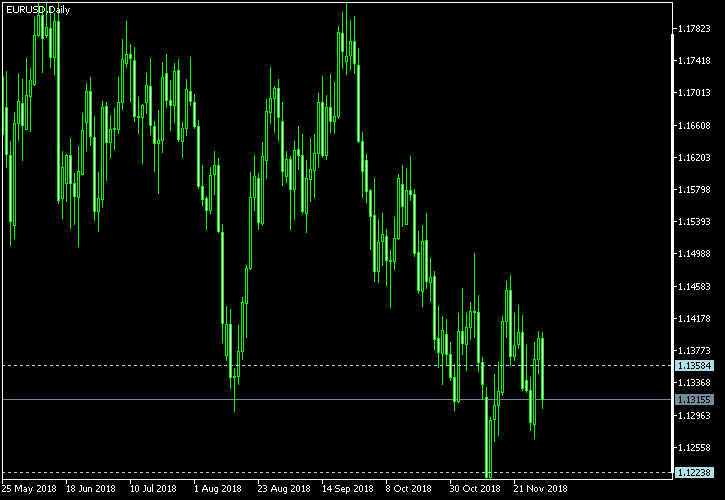This screenshot has width=725, height=500.
Task: Click the 1.16203 price scale label
Action: [x=694, y=158]
